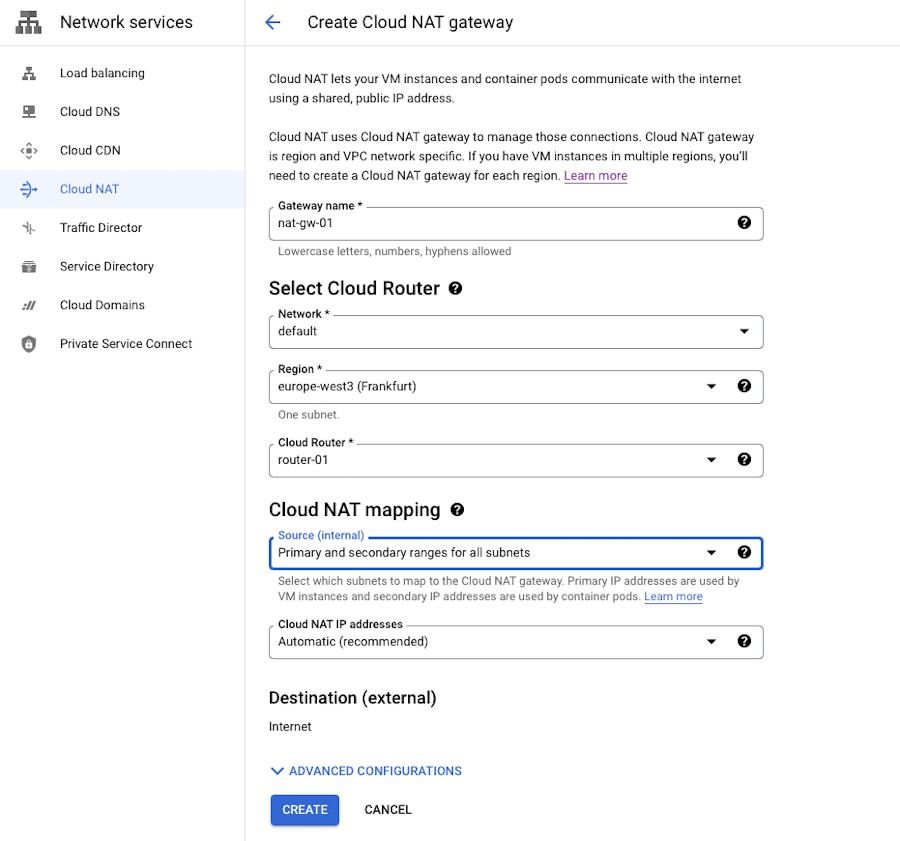Open the Network dropdown showing default
The image size is (900, 841).
tap(516, 332)
